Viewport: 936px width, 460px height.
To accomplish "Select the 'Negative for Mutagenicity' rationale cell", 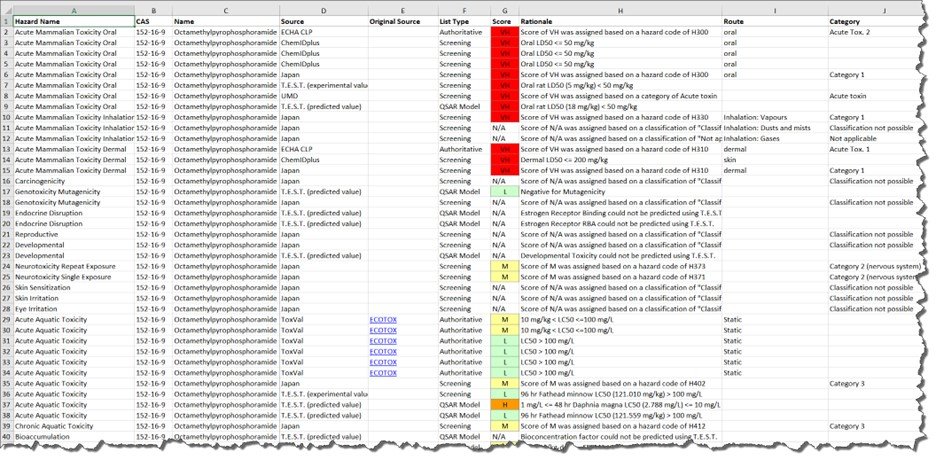I will (x=620, y=192).
